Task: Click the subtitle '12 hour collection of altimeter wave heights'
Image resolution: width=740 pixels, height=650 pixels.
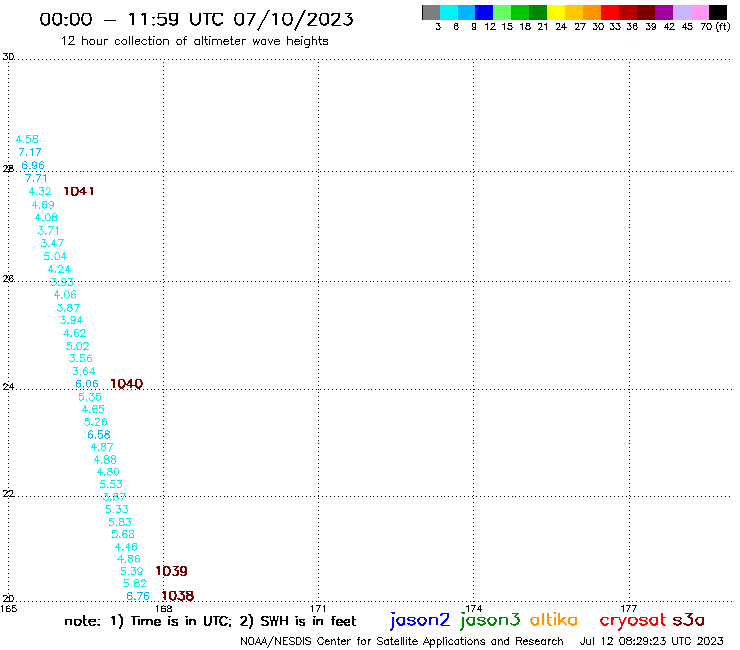Action: coord(194,41)
